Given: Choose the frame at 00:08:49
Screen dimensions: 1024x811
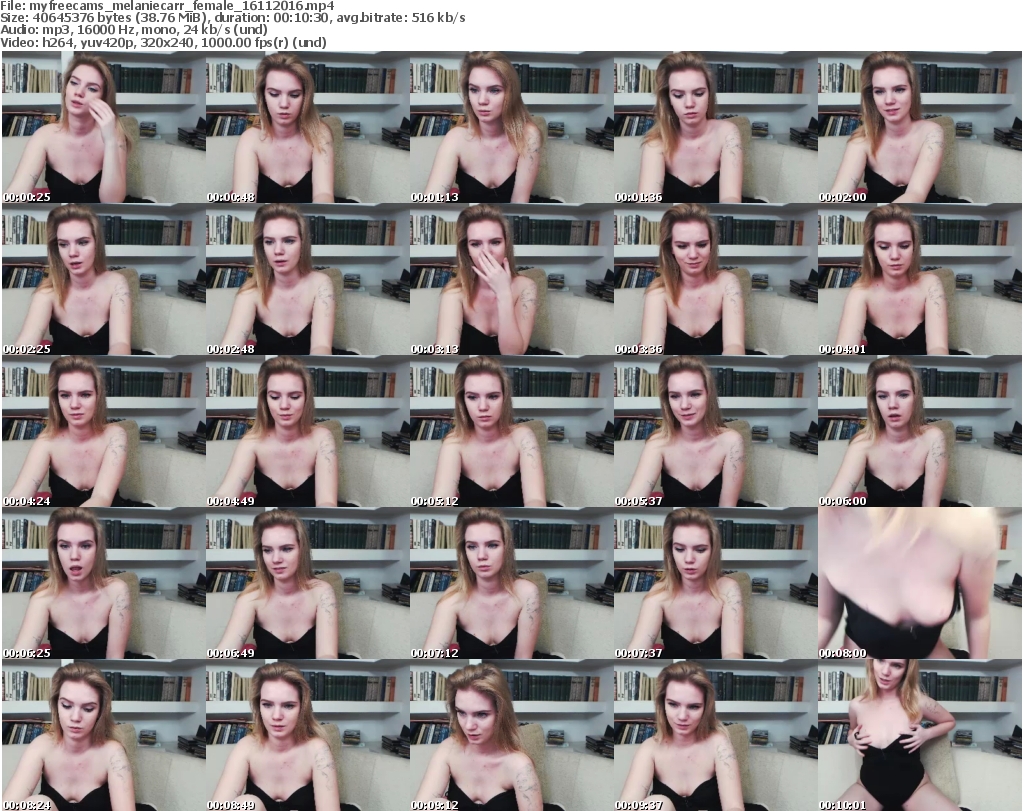Looking at the screenshot, I should [307, 735].
